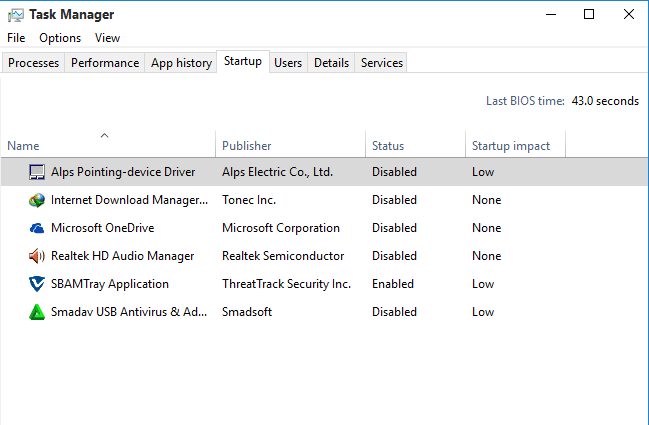Click the Alps Electric Co., Ltd. publisher
Viewport: 649px width, 425px height.
[x=277, y=172]
